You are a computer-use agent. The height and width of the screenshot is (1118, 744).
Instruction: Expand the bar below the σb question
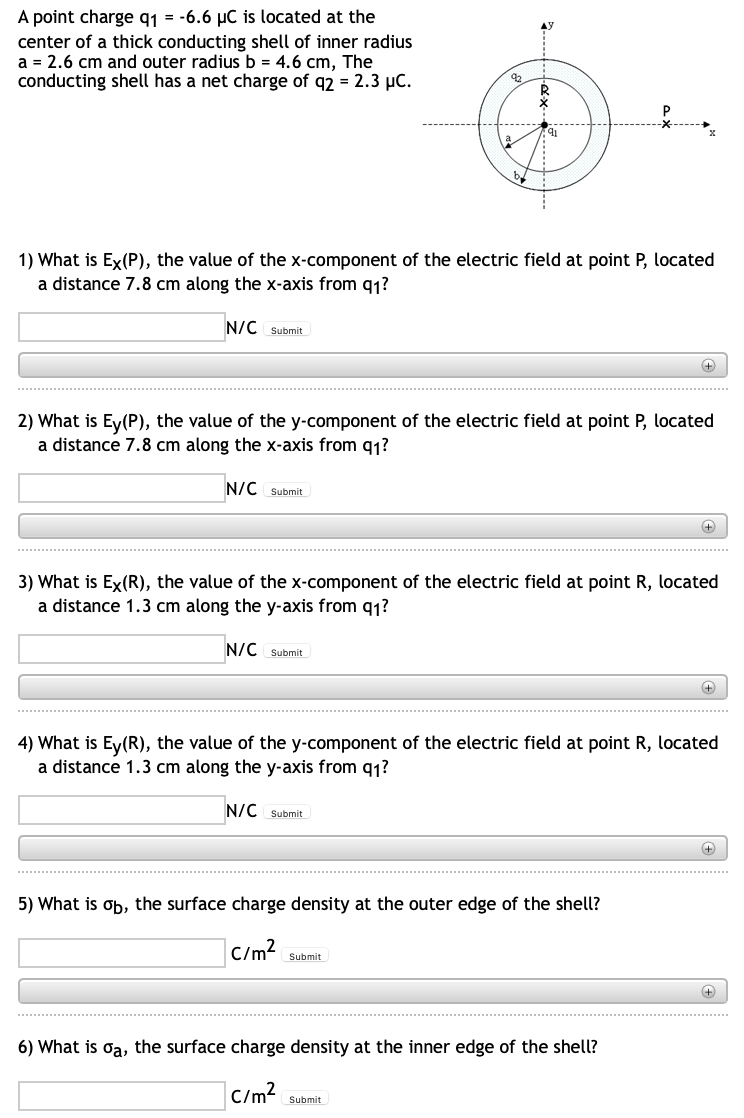(x=708, y=991)
